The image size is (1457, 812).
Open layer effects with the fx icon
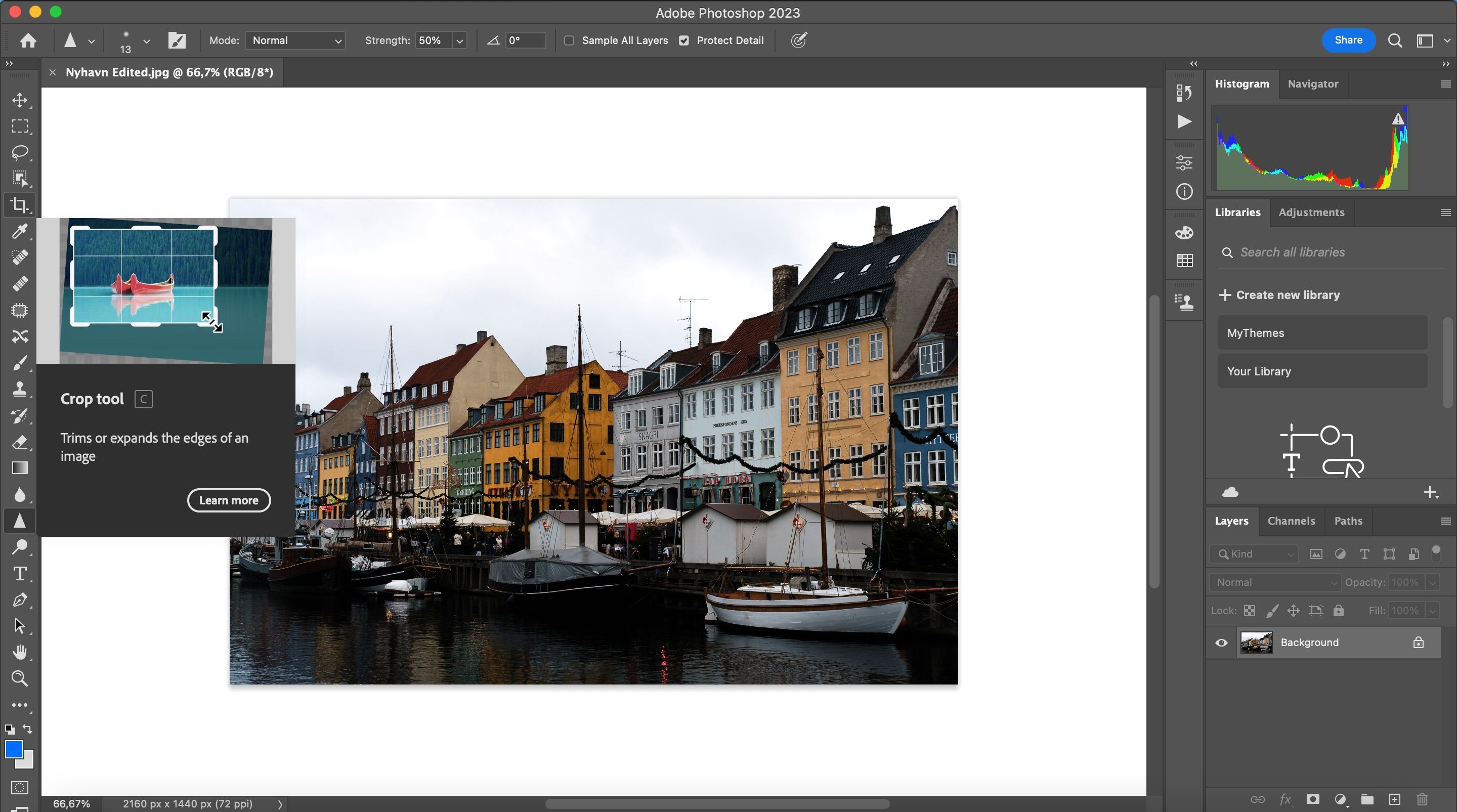click(x=1285, y=799)
